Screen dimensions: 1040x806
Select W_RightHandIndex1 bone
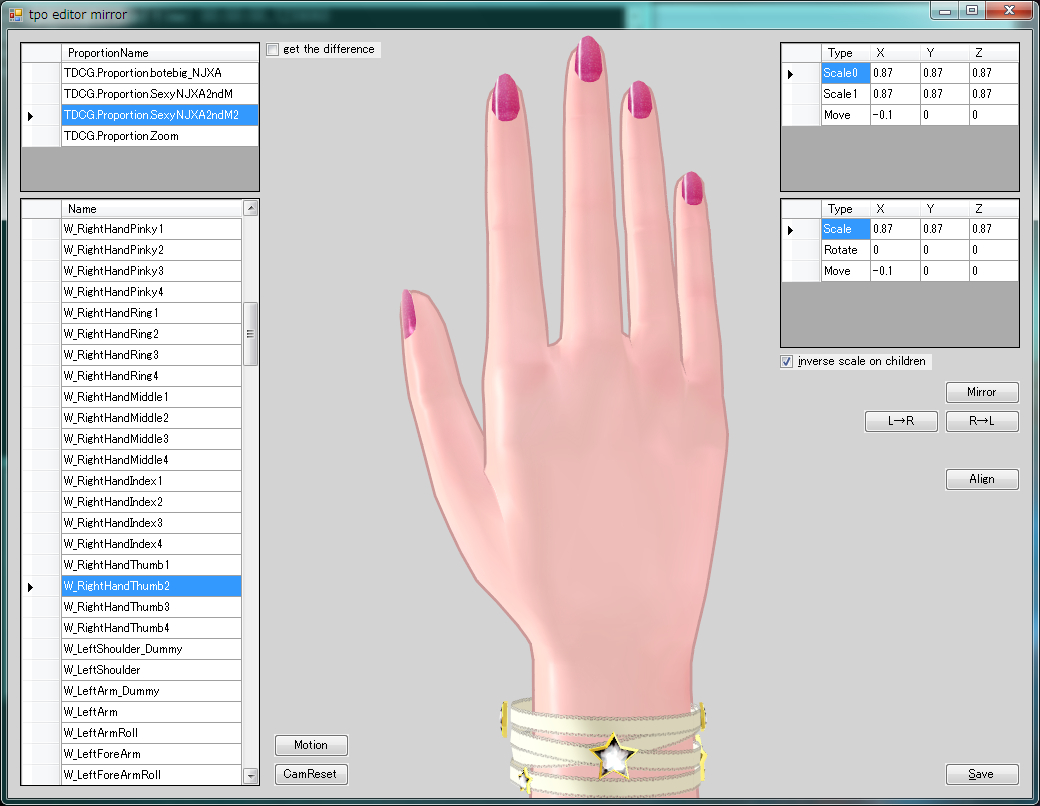(151, 481)
